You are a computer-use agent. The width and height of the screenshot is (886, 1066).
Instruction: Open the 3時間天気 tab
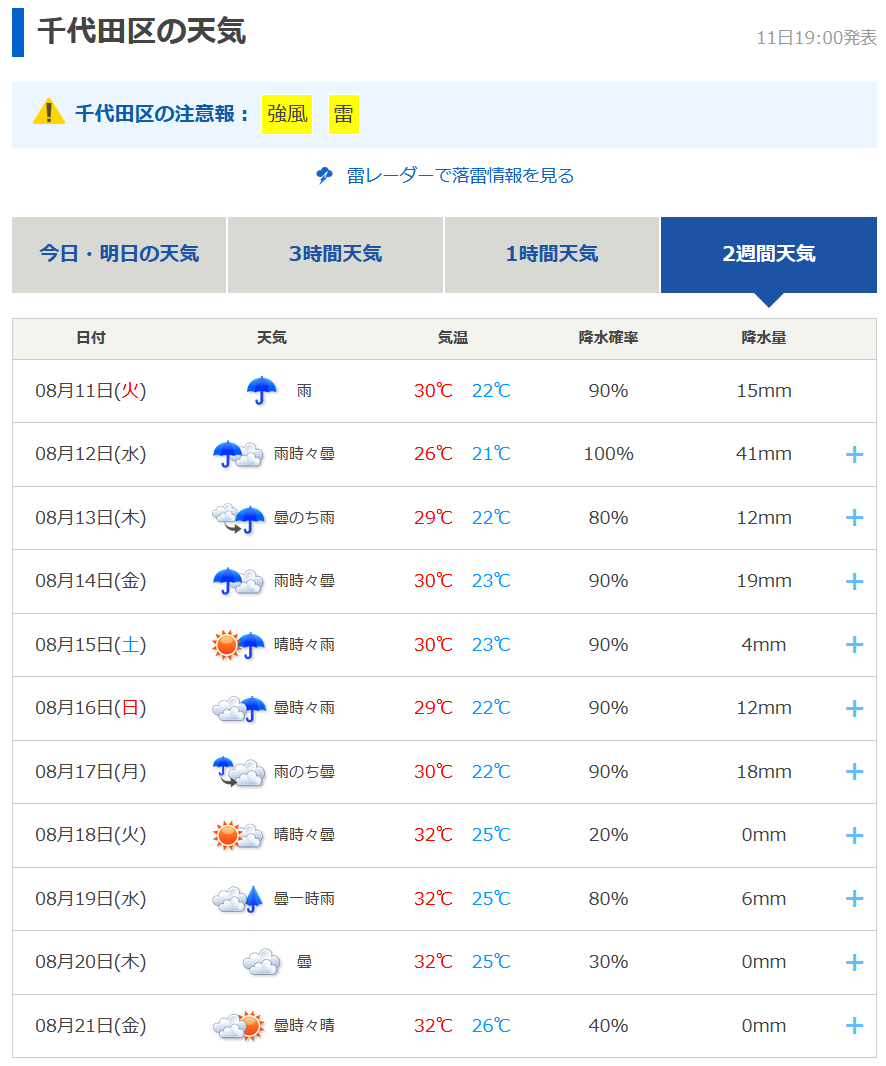[x=335, y=255]
